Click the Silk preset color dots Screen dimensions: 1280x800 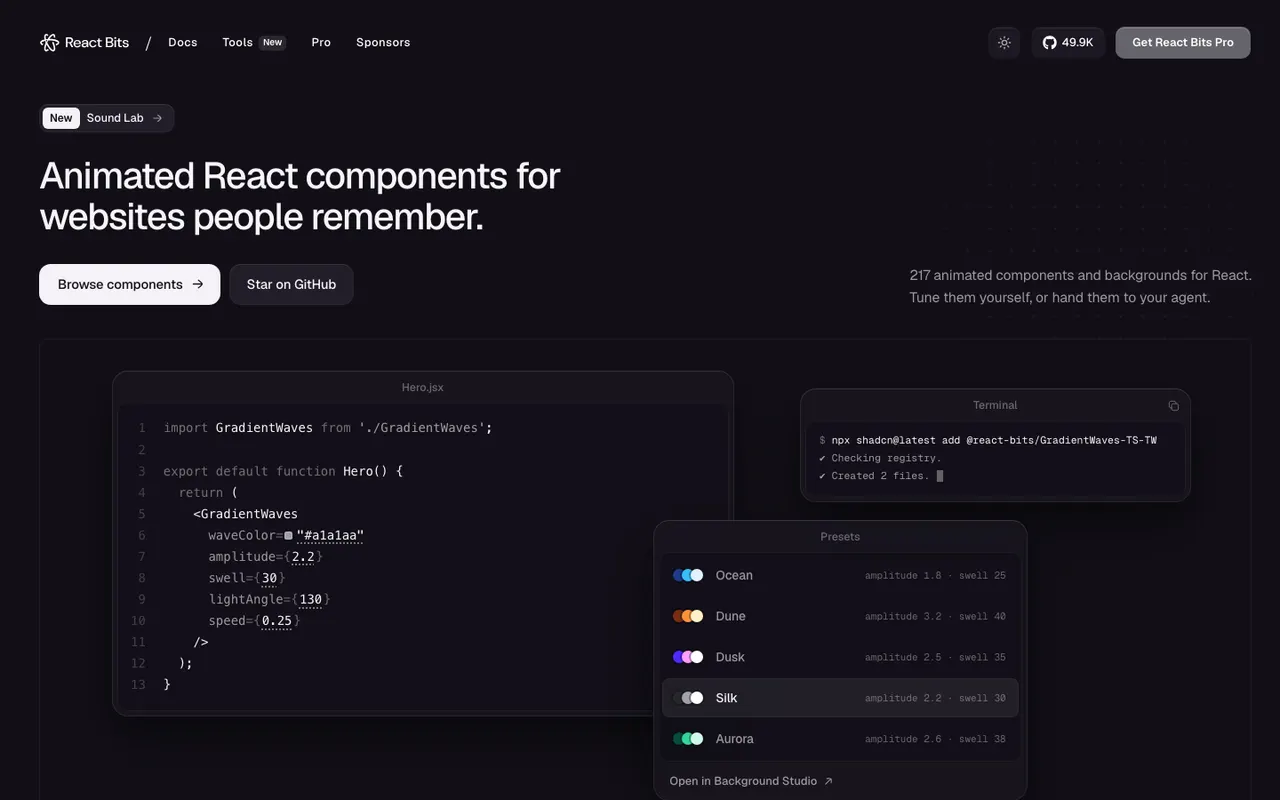pos(688,698)
